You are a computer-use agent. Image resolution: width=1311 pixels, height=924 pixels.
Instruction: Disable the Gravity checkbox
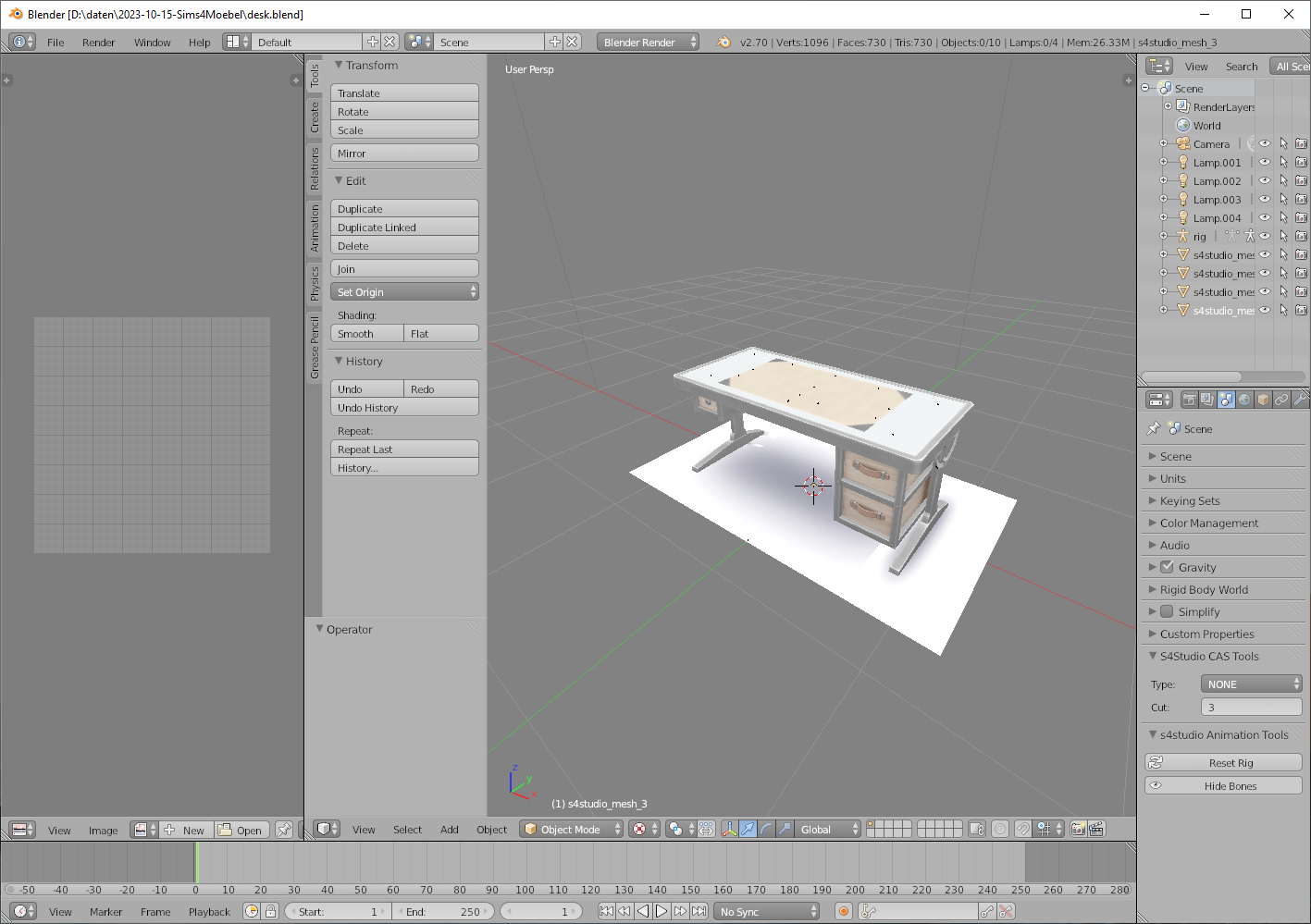click(1167, 567)
